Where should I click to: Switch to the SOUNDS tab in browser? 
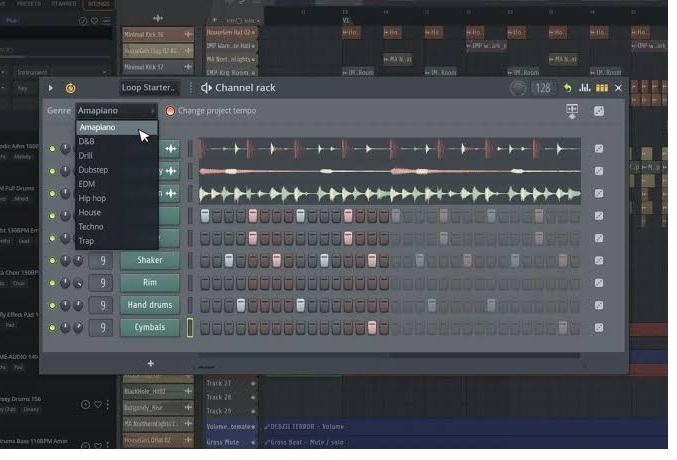99,4
